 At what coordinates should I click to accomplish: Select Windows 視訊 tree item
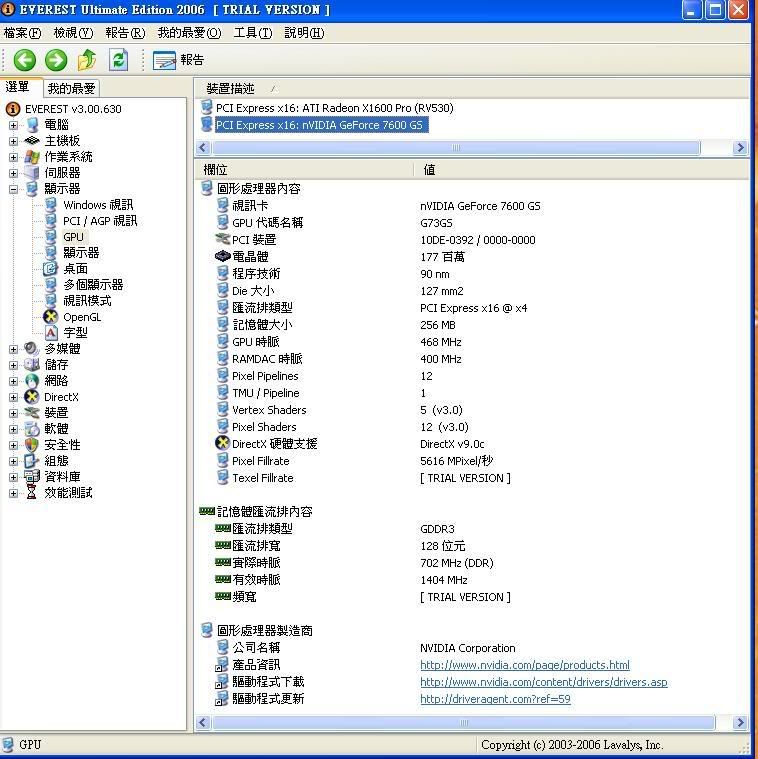(99, 205)
